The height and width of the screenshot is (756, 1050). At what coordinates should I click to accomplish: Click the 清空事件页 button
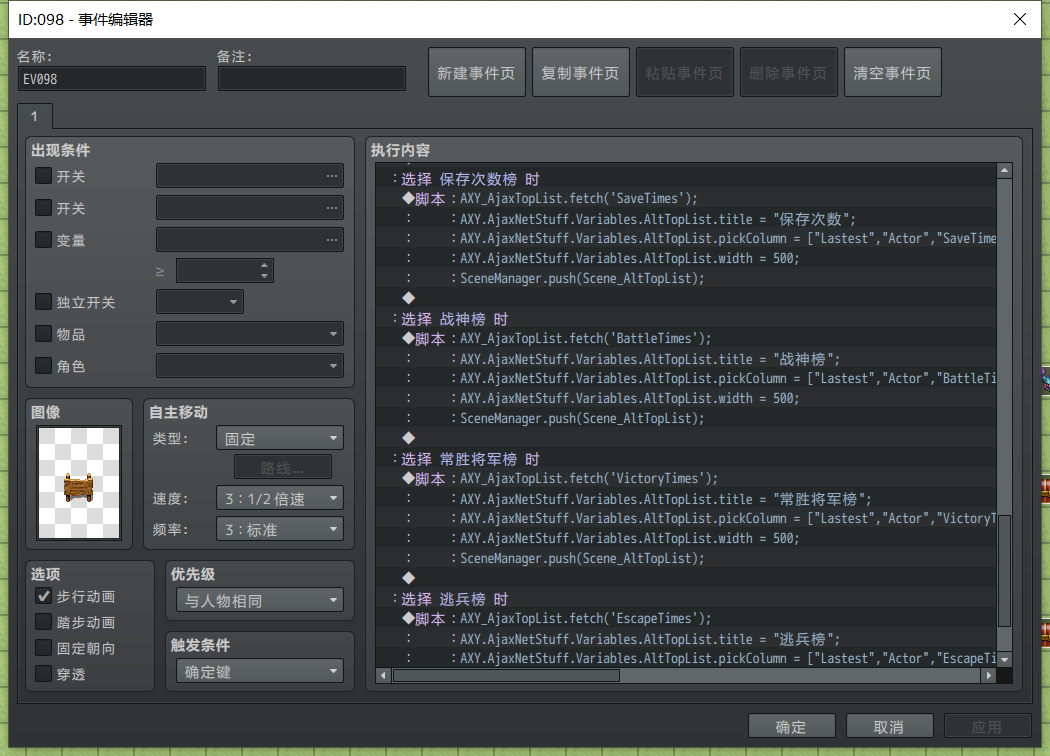point(893,72)
